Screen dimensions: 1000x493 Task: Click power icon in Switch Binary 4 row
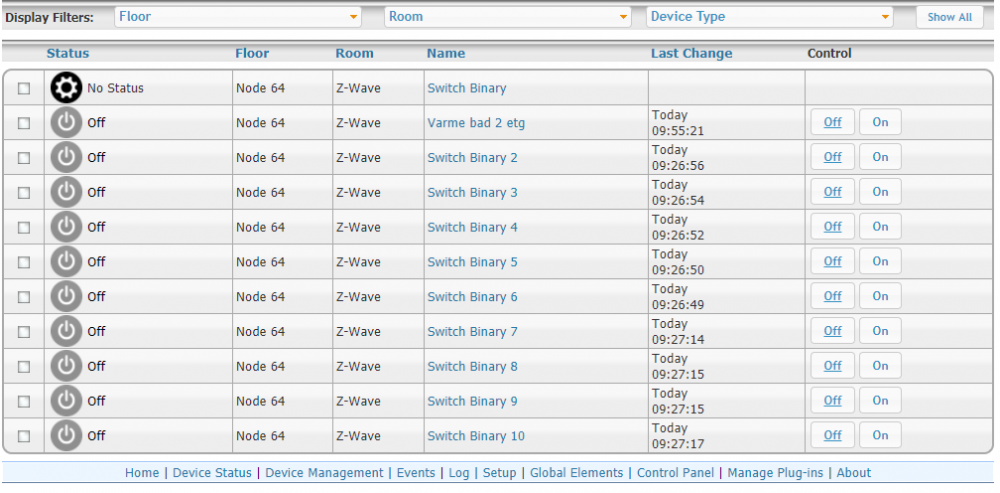click(66, 227)
